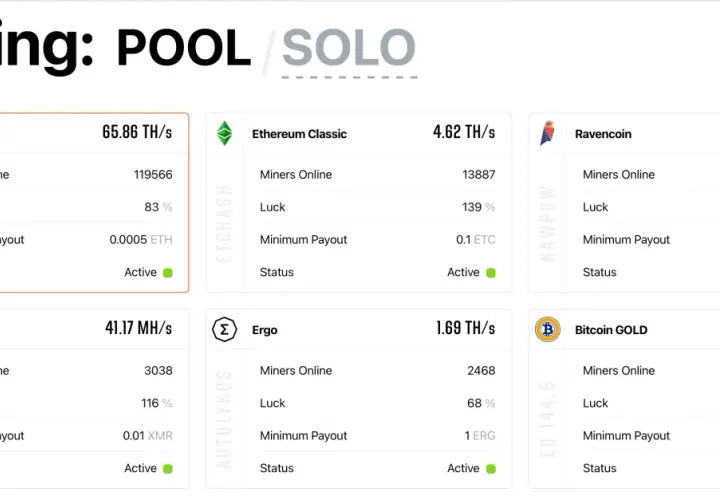Click the 4.62 TH/s hashrate value

point(464,132)
